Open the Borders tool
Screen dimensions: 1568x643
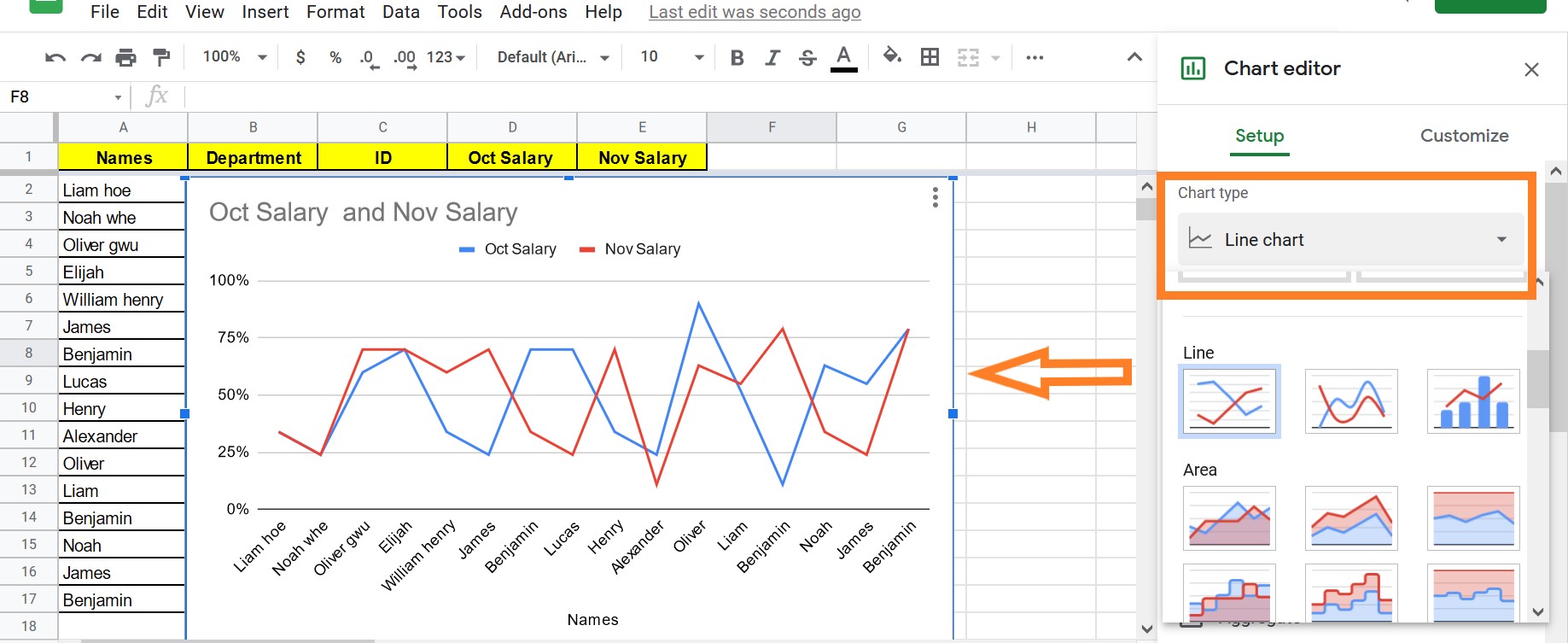[930, 57]
